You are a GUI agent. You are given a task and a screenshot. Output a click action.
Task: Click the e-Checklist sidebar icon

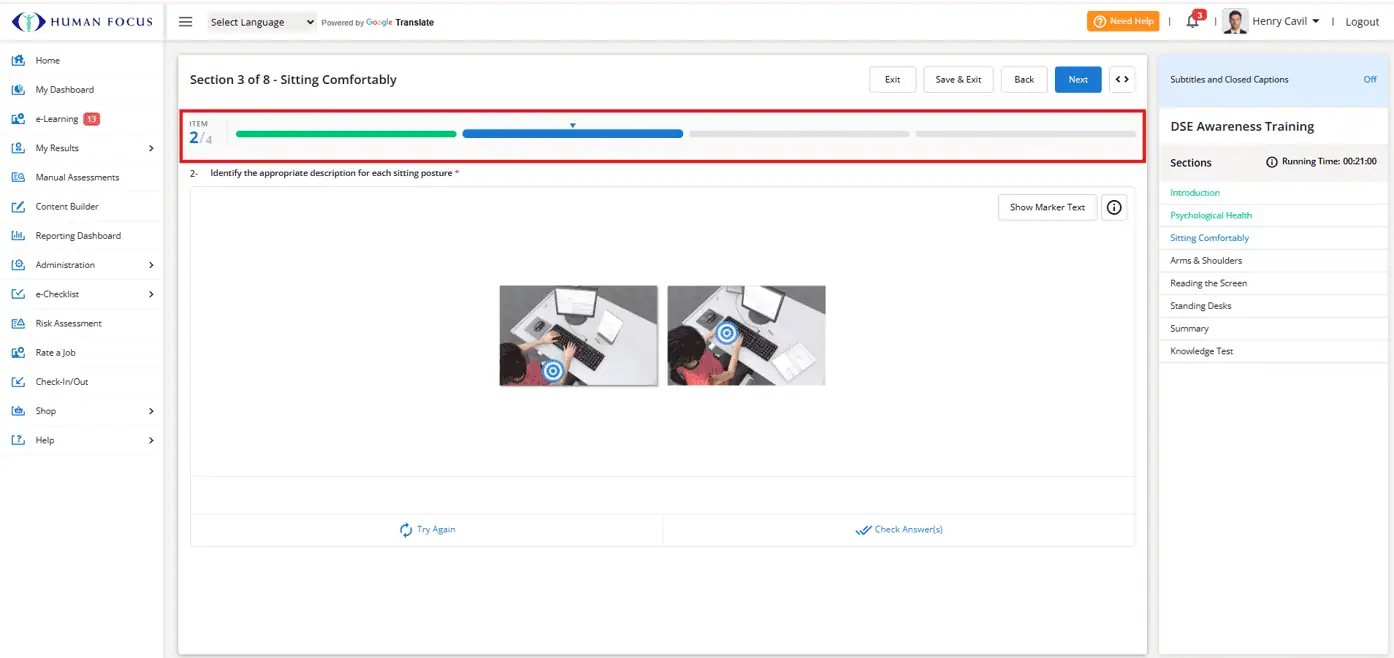[17, 294]
